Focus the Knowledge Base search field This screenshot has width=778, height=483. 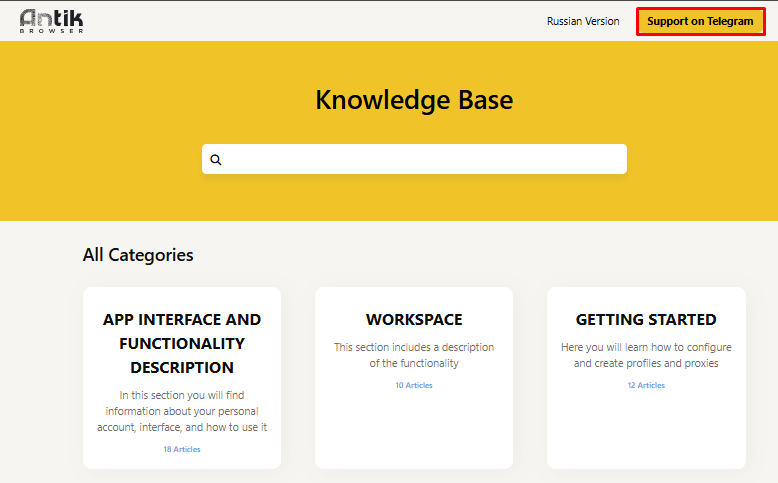[414, 159]
